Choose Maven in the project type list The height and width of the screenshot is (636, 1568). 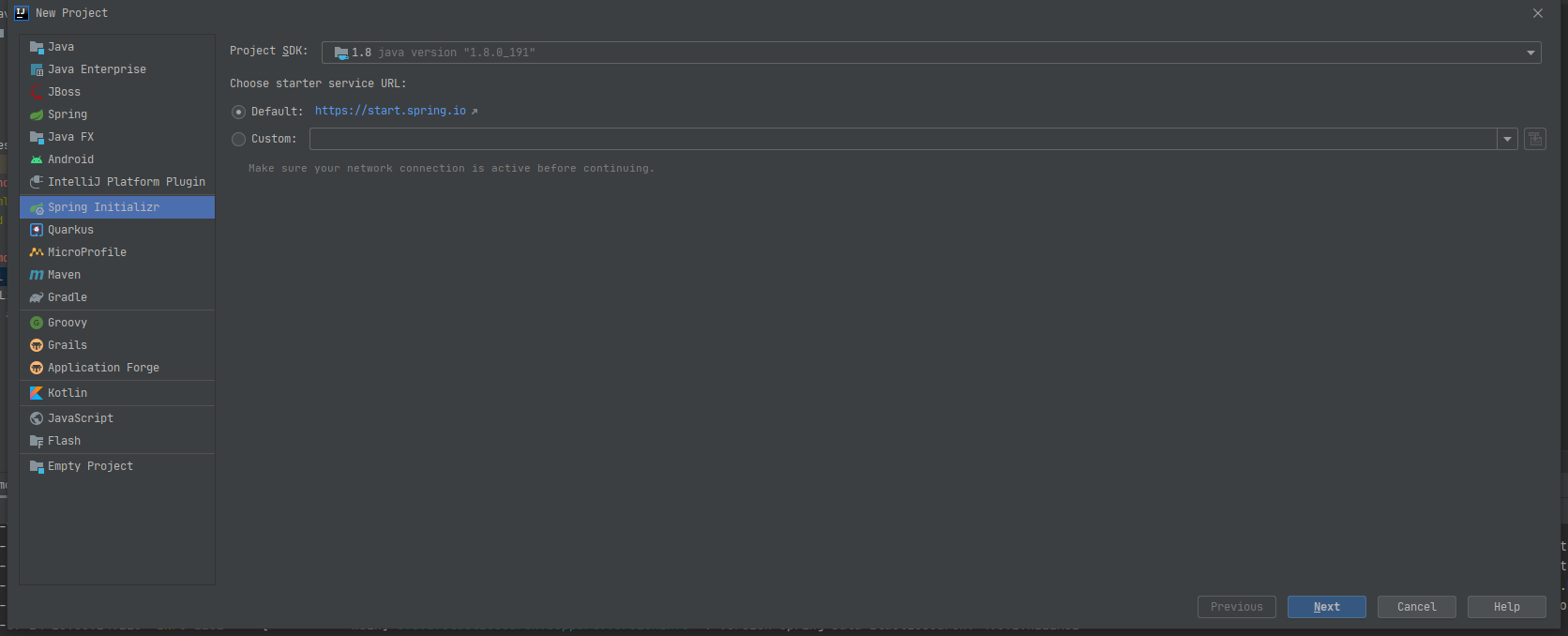coord(117,275)
